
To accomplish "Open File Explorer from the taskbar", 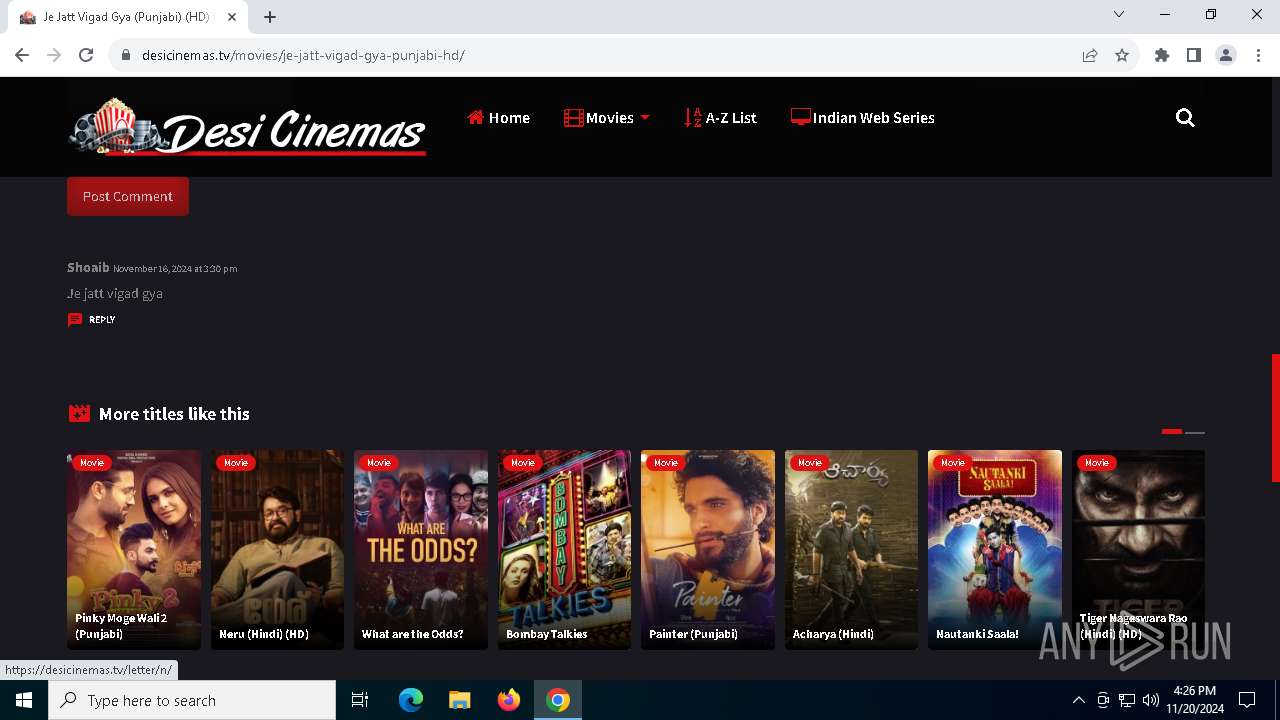I will pos(460,700).
